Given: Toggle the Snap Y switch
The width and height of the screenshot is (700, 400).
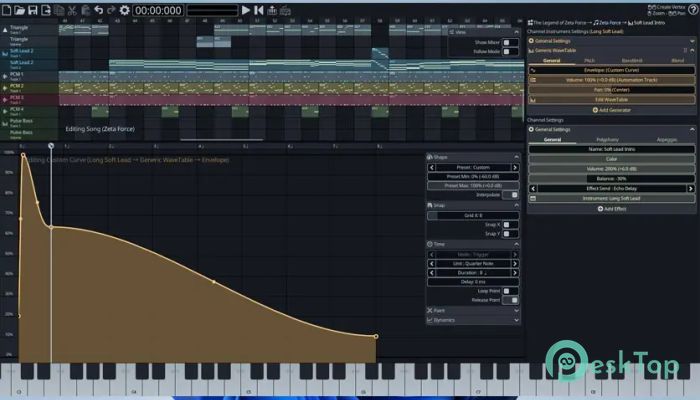Looking at the screenshot, I should pos(510,233).
